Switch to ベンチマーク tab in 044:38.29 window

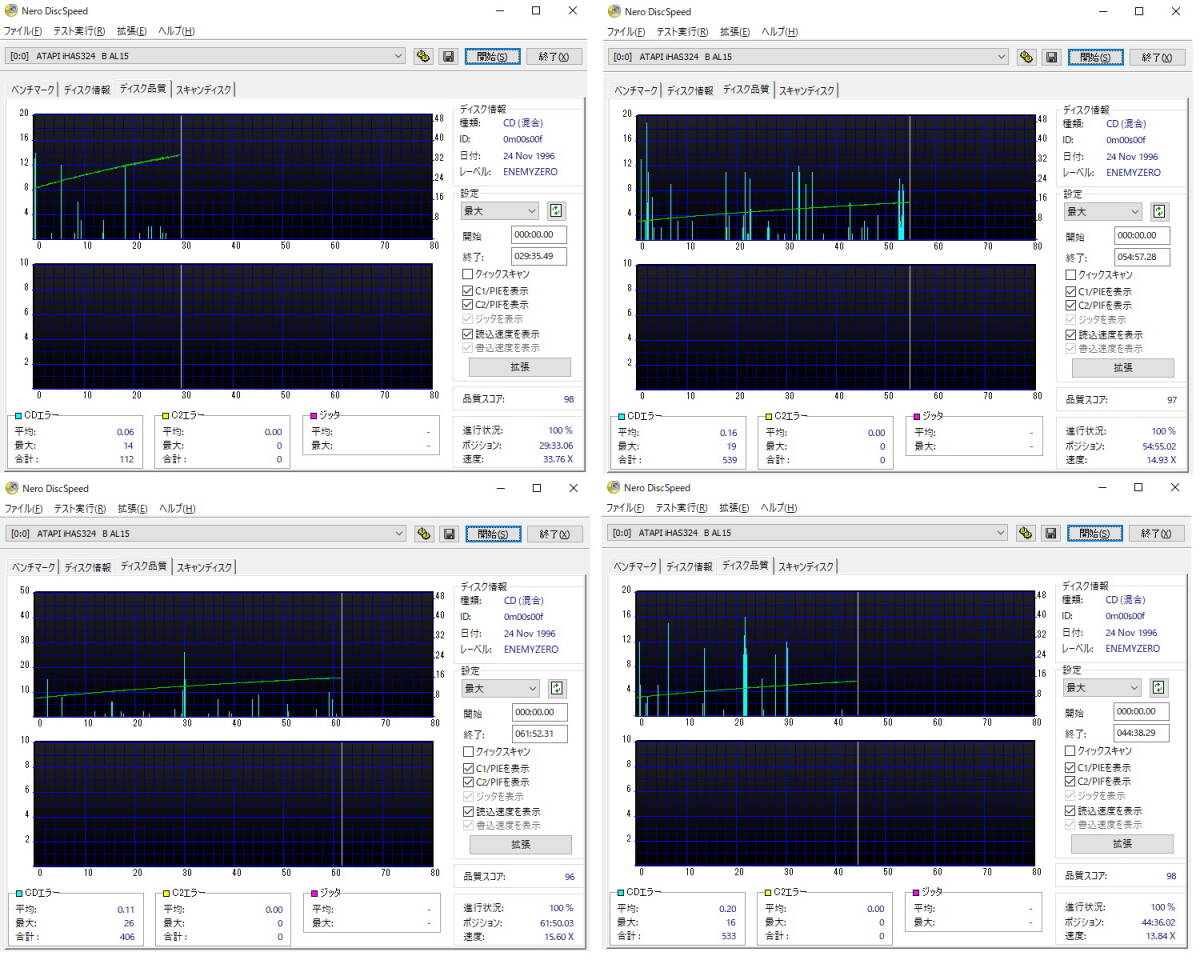coord(636,566)
